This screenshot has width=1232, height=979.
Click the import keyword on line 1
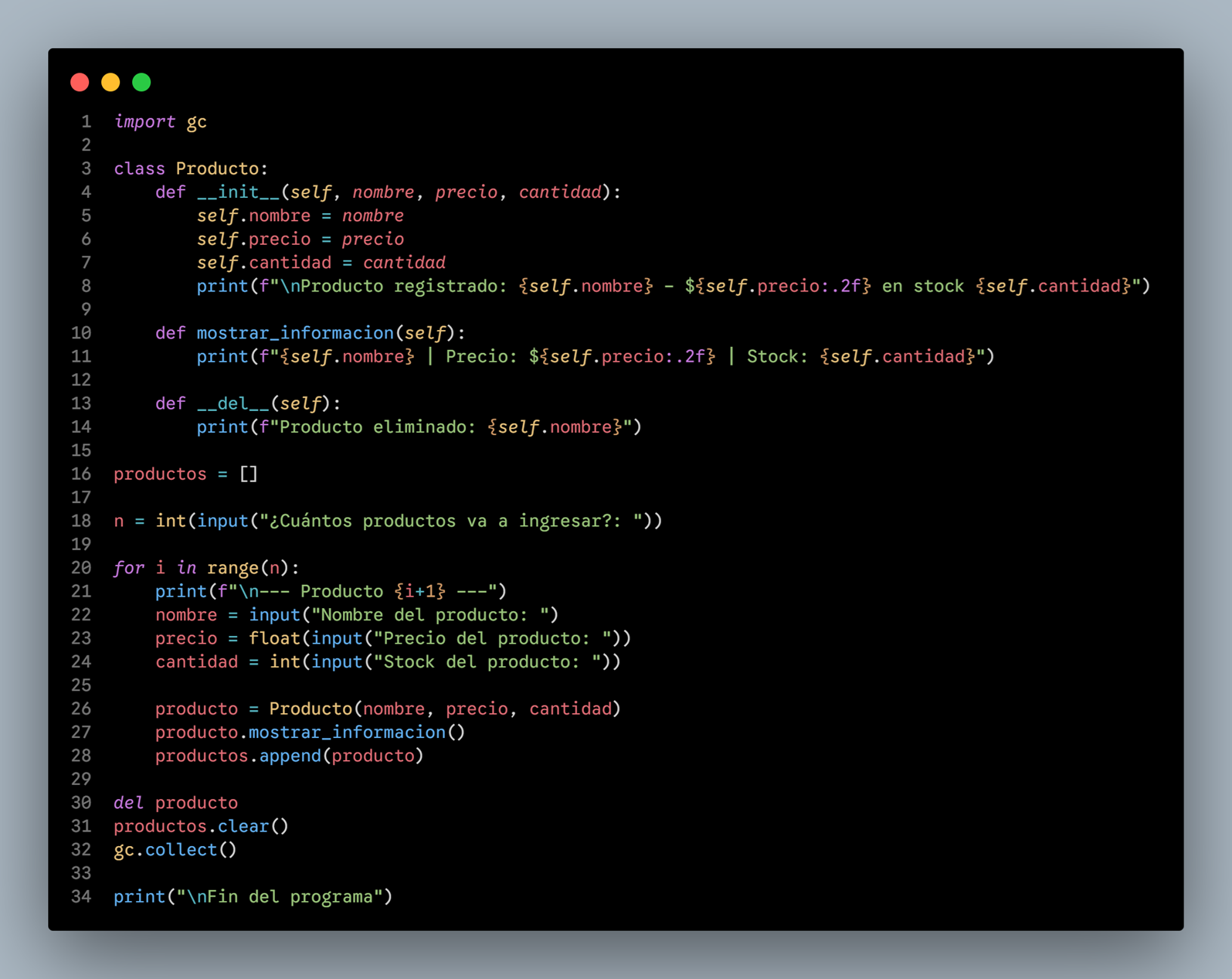pyautogui.click(x=144, y=122)
